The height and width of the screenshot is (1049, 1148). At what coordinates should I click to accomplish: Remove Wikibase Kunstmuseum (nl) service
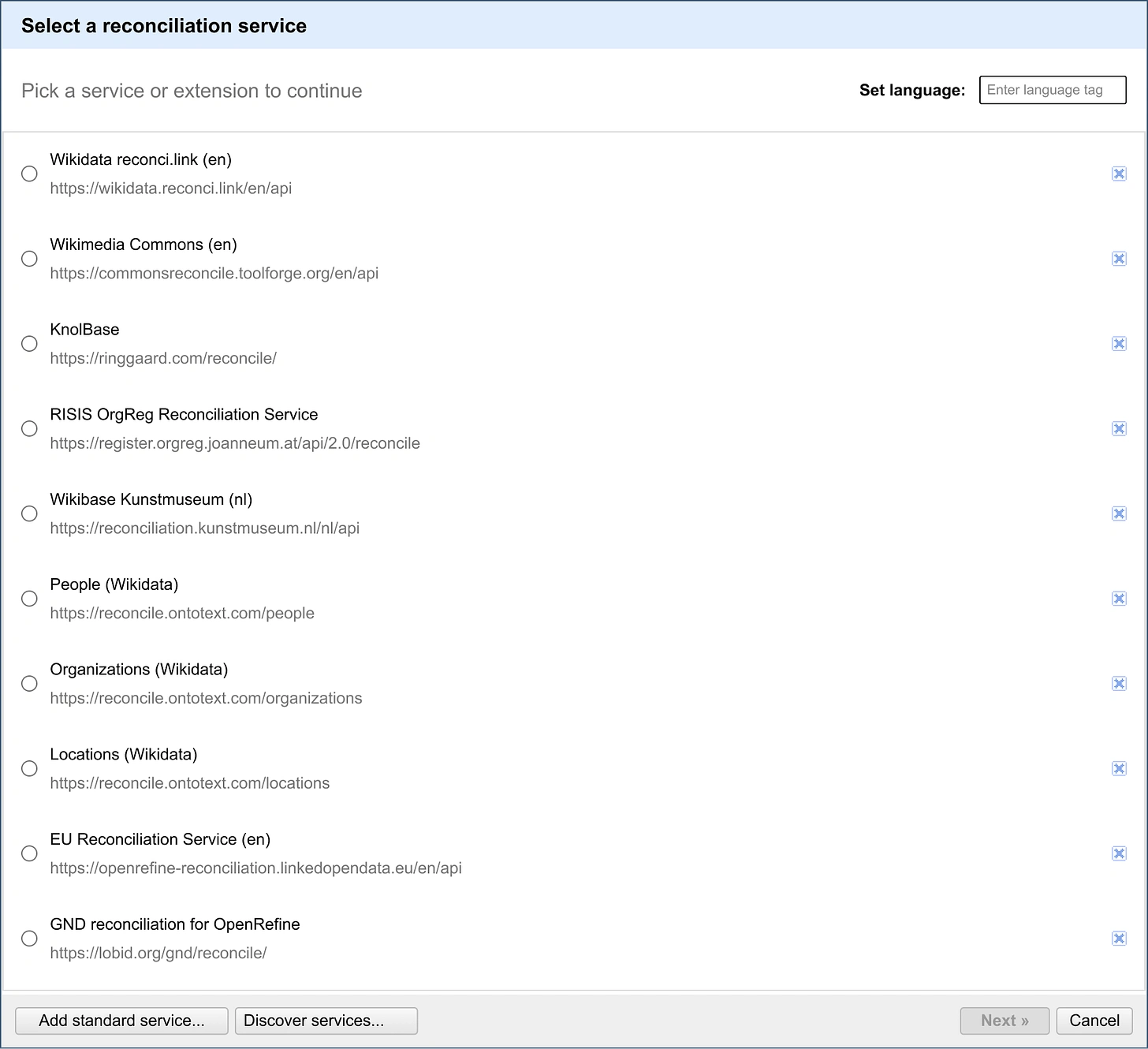pyautogui.click(x=1119, y=513)
